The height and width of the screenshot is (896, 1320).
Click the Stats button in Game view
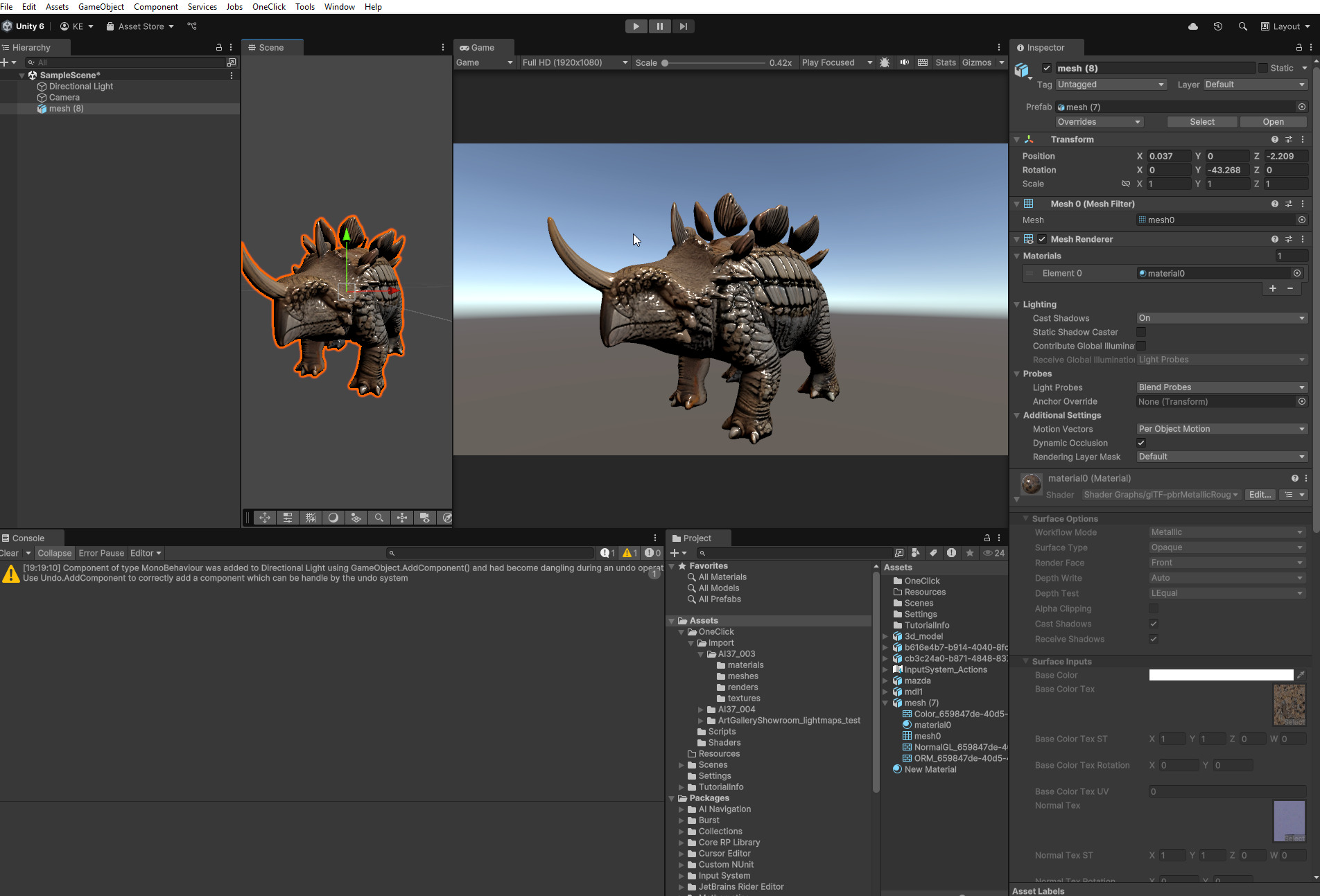[945, 62]
